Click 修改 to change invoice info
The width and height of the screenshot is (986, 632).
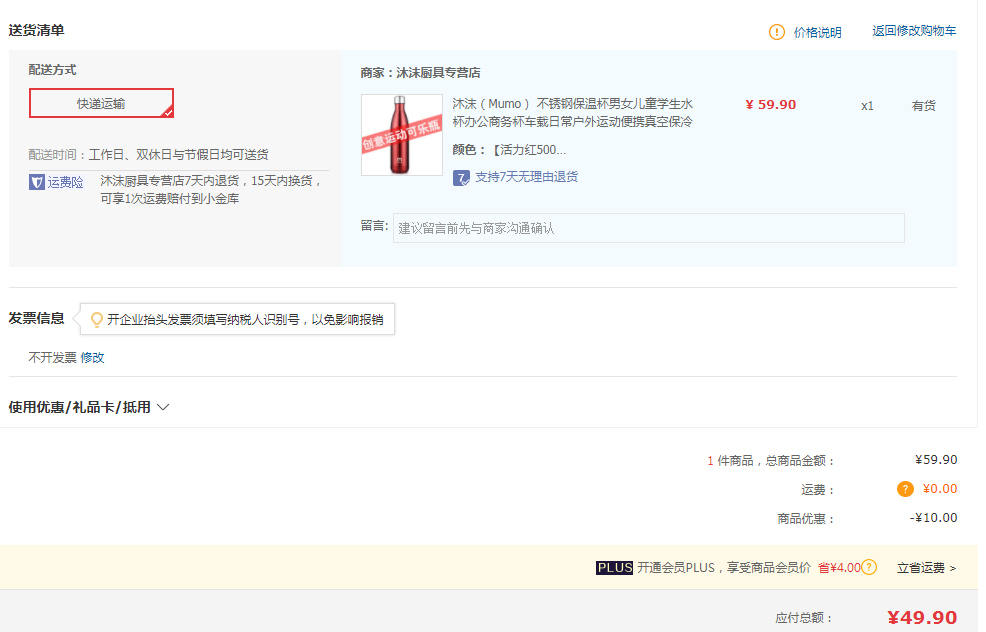click(92, 358)
